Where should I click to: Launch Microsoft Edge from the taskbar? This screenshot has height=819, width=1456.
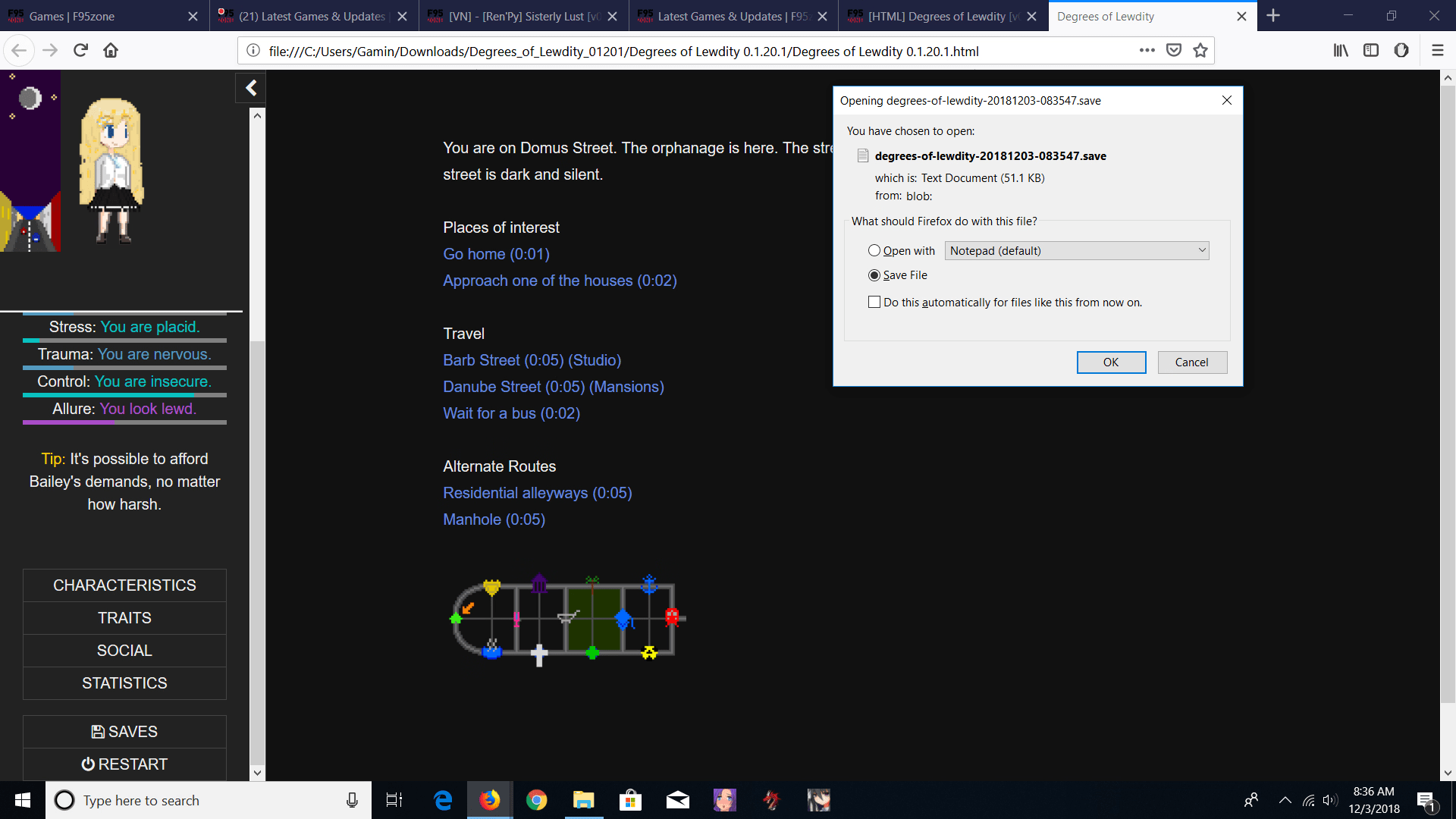click(443, 800)
